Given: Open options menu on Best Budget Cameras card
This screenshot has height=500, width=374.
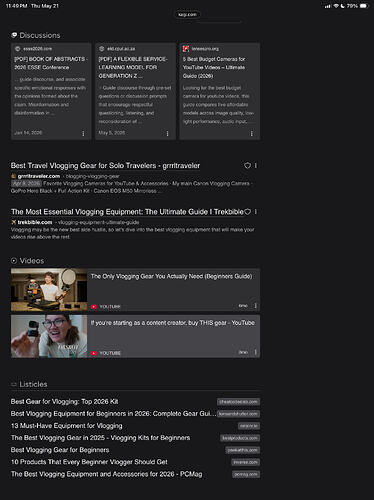Looking at the screenshot, I should (252, 133).
